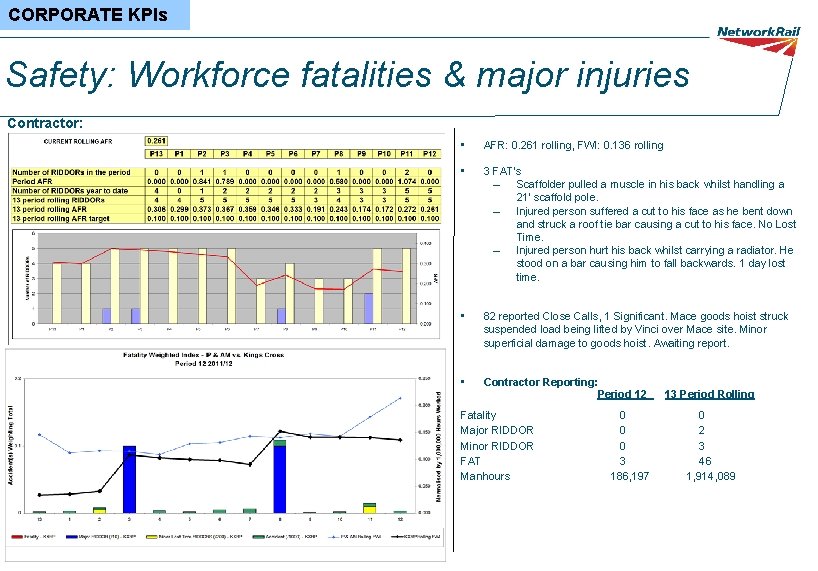
Task: Click the Contractor: section heading
Action: (x=45, y=123)
